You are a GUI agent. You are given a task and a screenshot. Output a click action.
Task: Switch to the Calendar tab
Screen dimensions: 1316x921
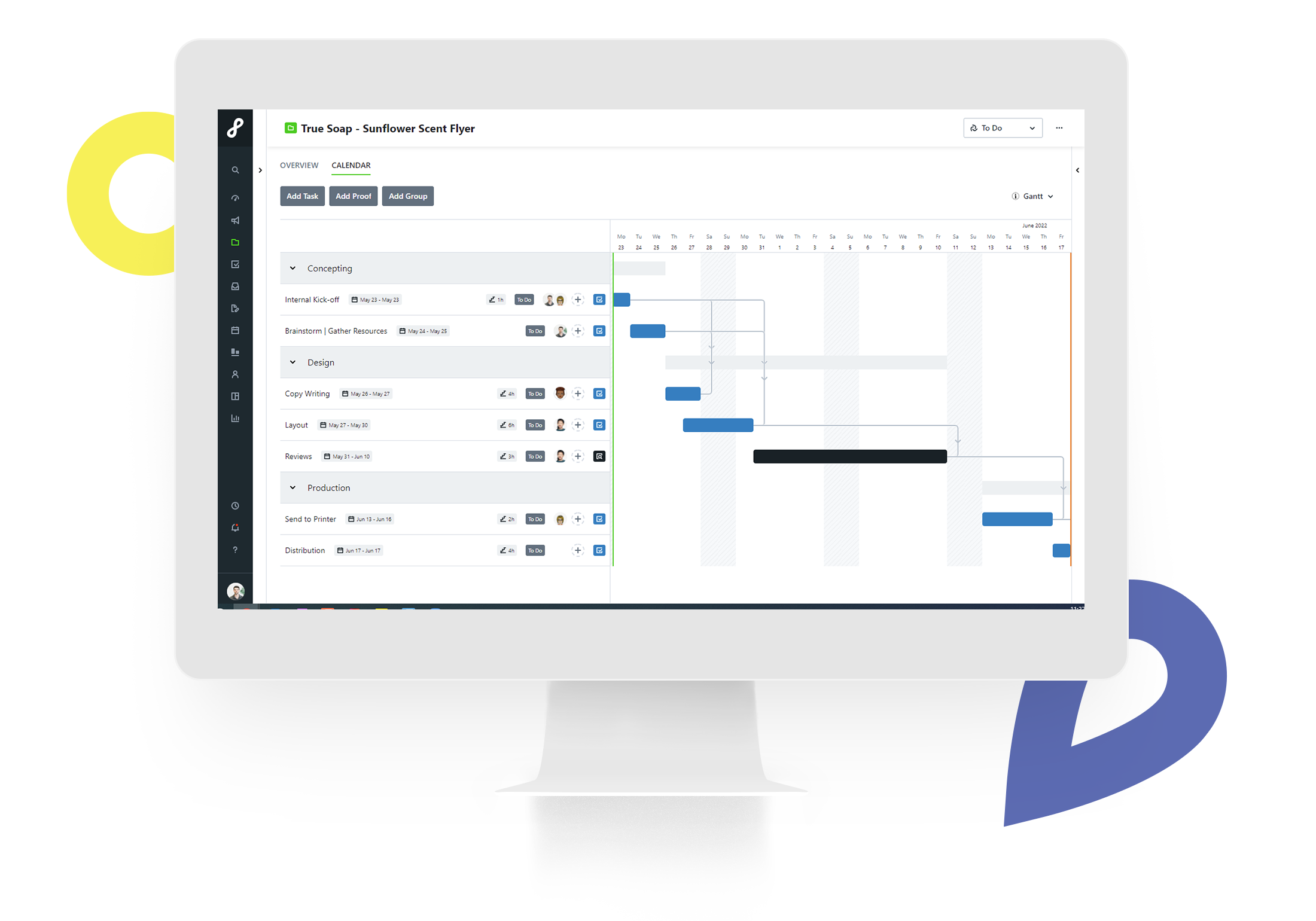[x=351, y=165]
